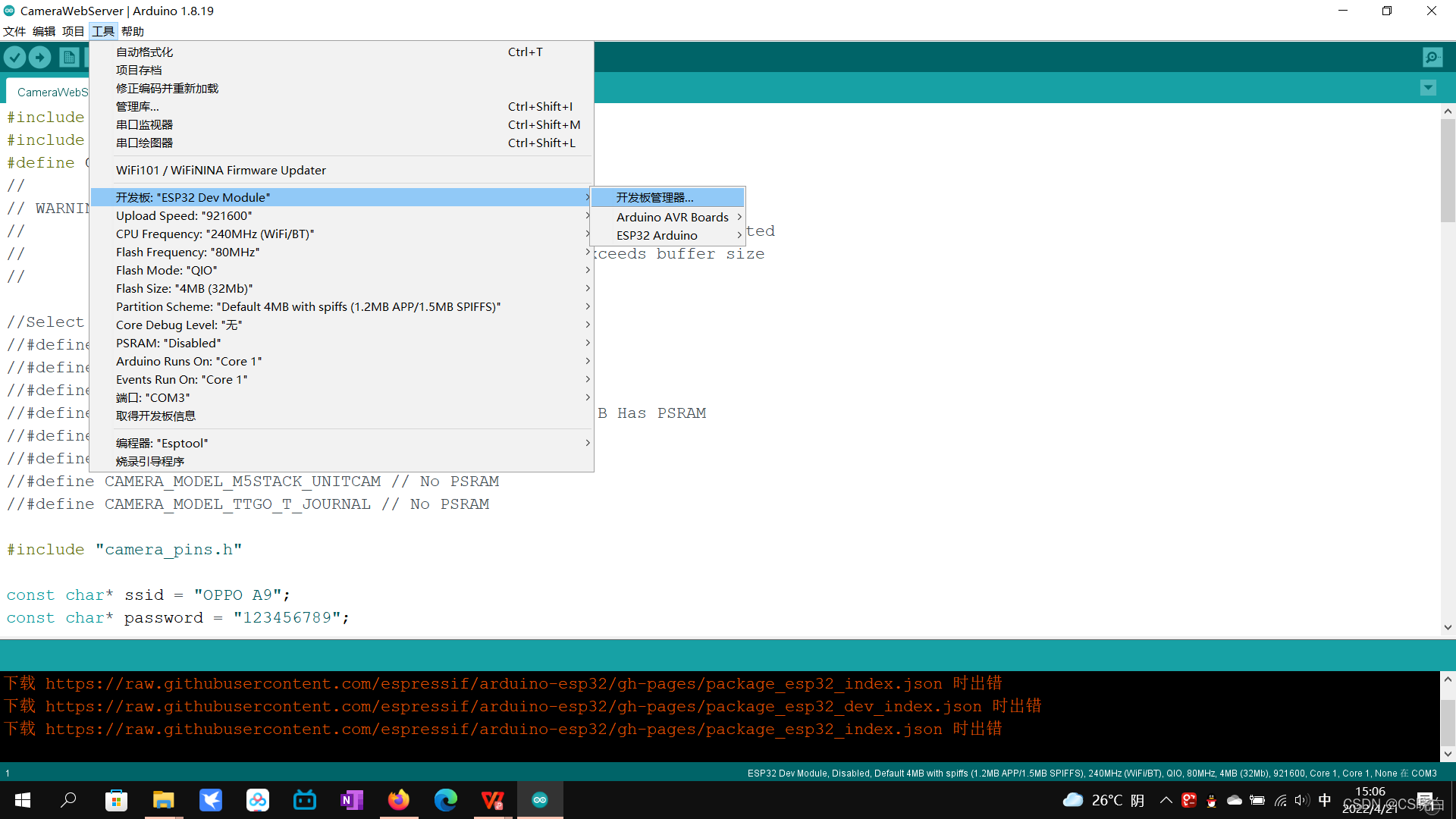The image size is (1456, 819).
Task: Click the Verify checkmark toolbar icon
Action: [x=14, y=57]
